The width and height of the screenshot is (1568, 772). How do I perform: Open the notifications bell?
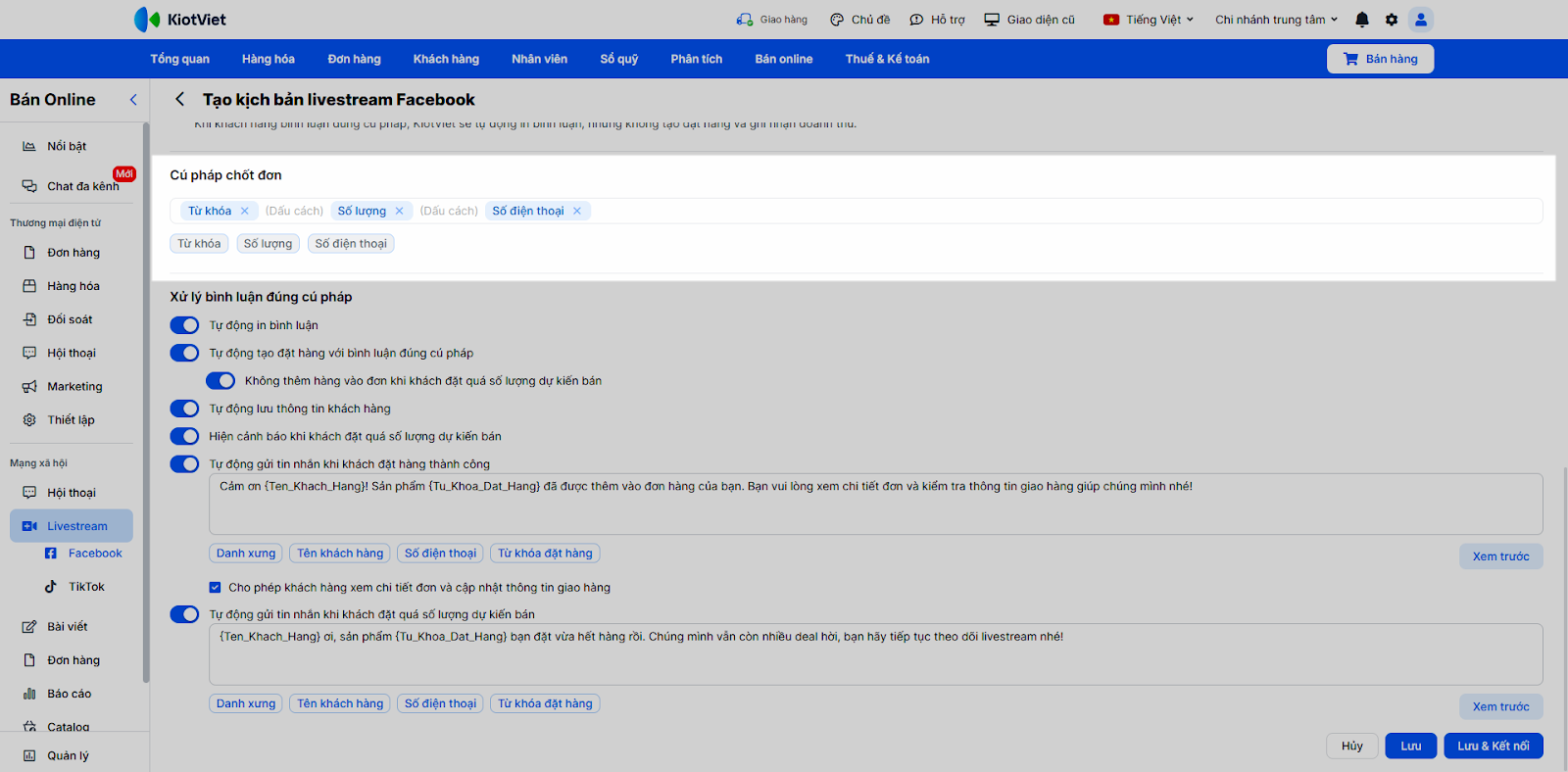pyautogui.click(x=1362, y=20)
